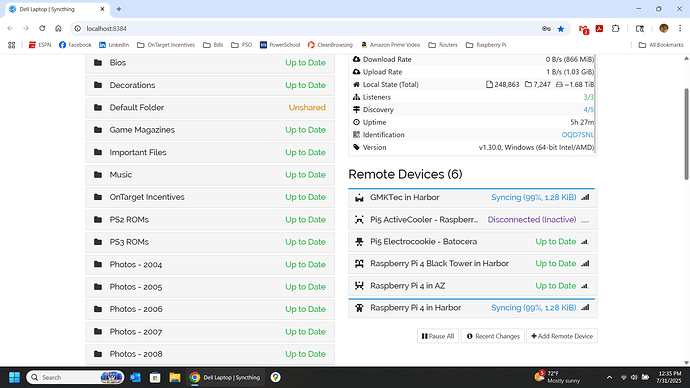Image resolution: width=690 pixels, height=388 pixels.
Task: Click the Pi5 Electrocookie Batocera device icon
Action: pos(359,242)
